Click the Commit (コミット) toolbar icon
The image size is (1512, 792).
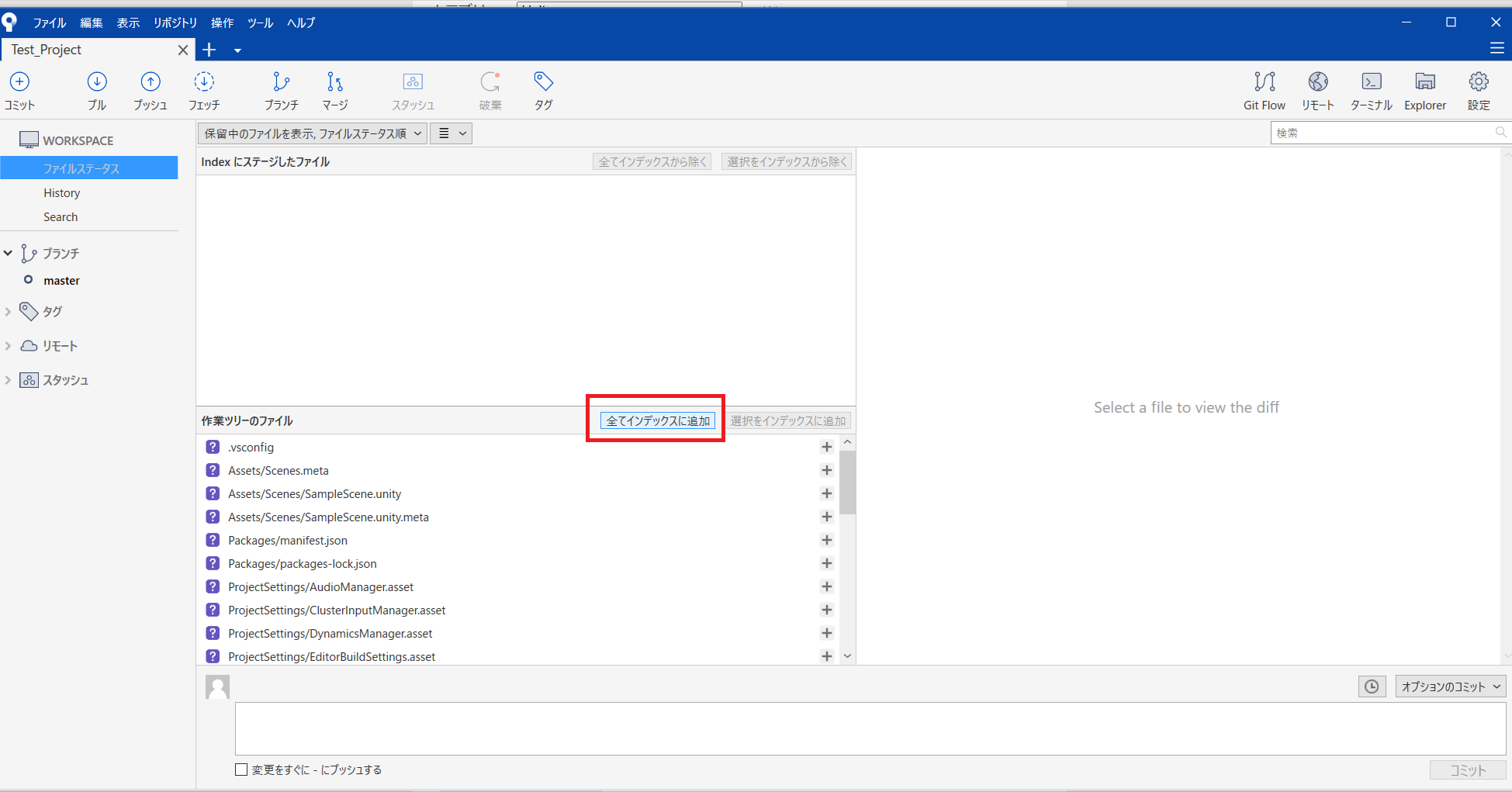pyautogui.click(x=19, y=90)
